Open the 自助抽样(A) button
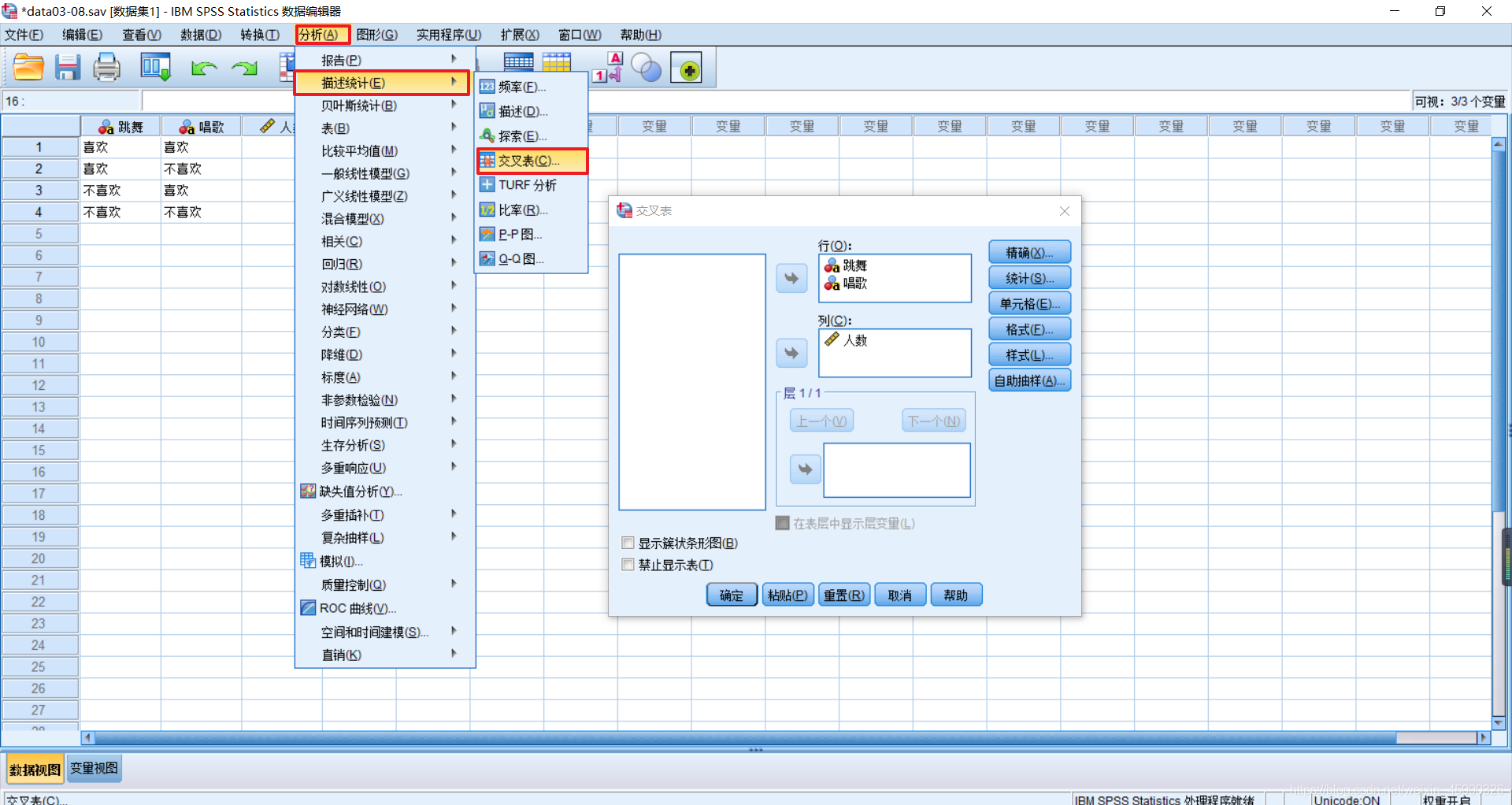Screen dimensions: 1512x805 pos(1029,380)
